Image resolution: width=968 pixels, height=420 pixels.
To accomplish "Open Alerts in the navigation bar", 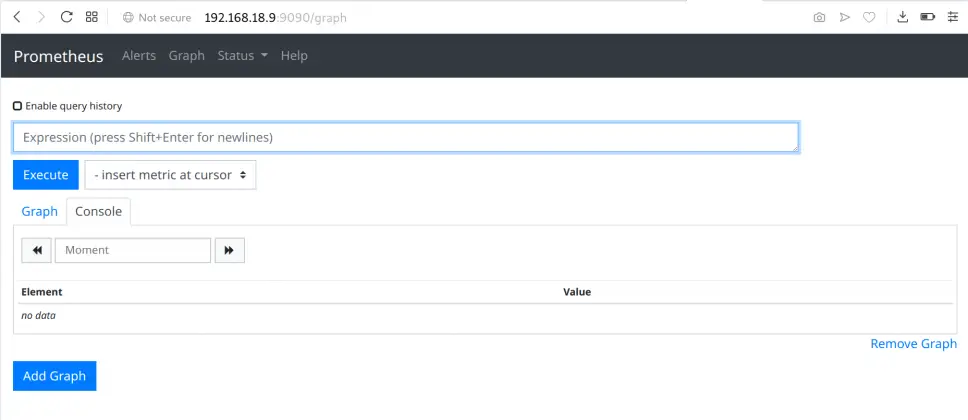I will pyautogui.click(x=139, y=56).
